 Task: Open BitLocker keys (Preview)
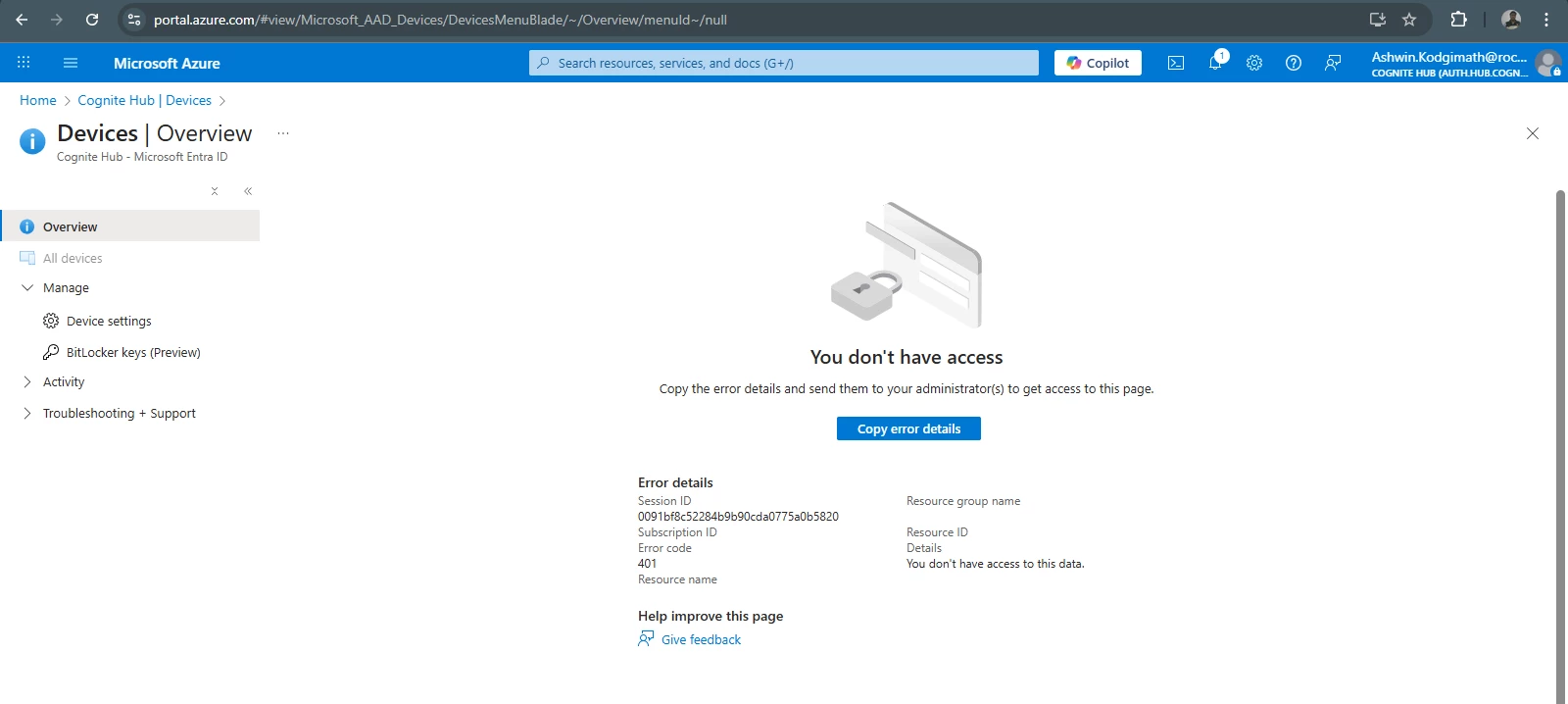(x=133, y=352)
